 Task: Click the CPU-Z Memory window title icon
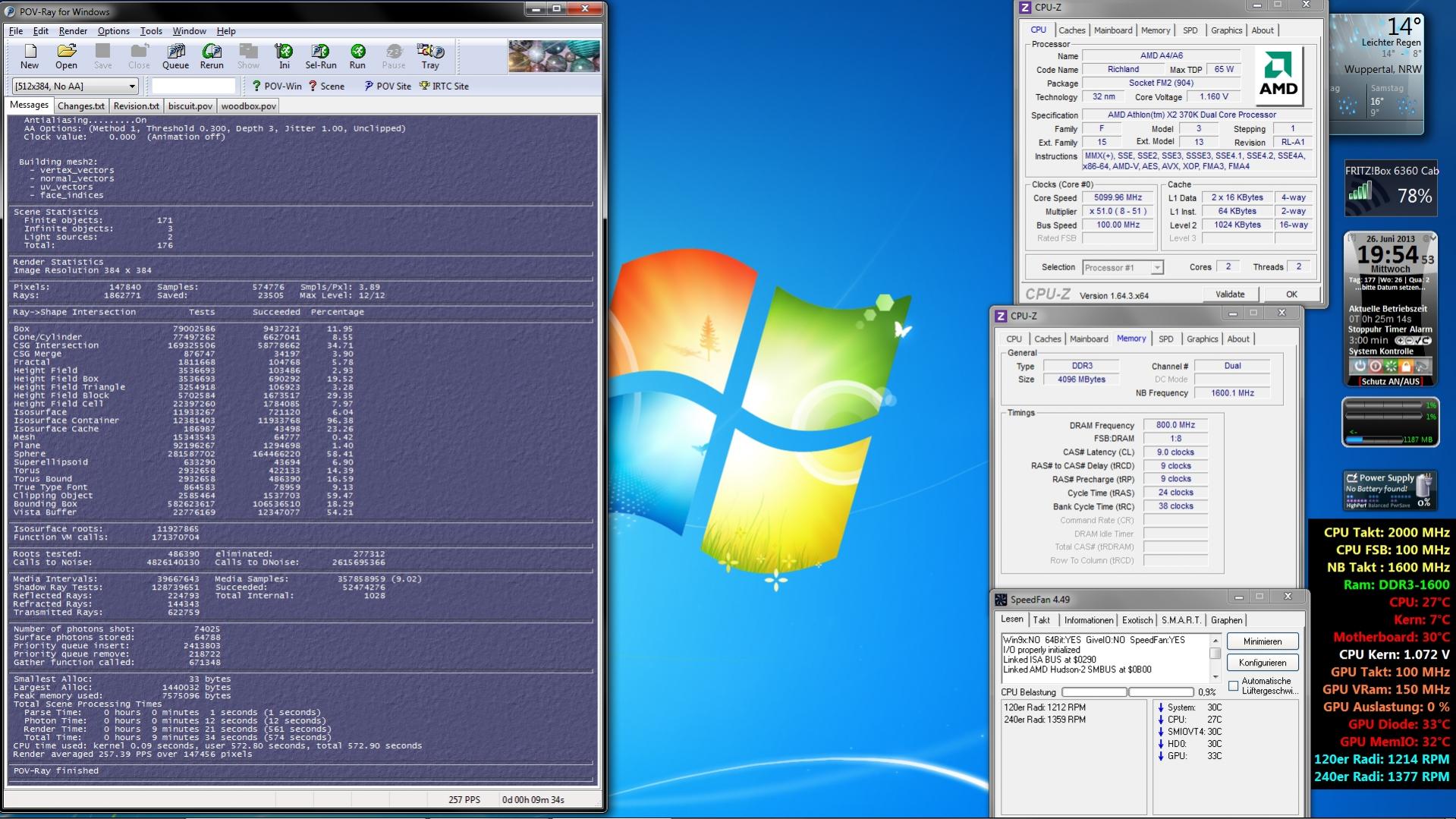(1001, 316)
